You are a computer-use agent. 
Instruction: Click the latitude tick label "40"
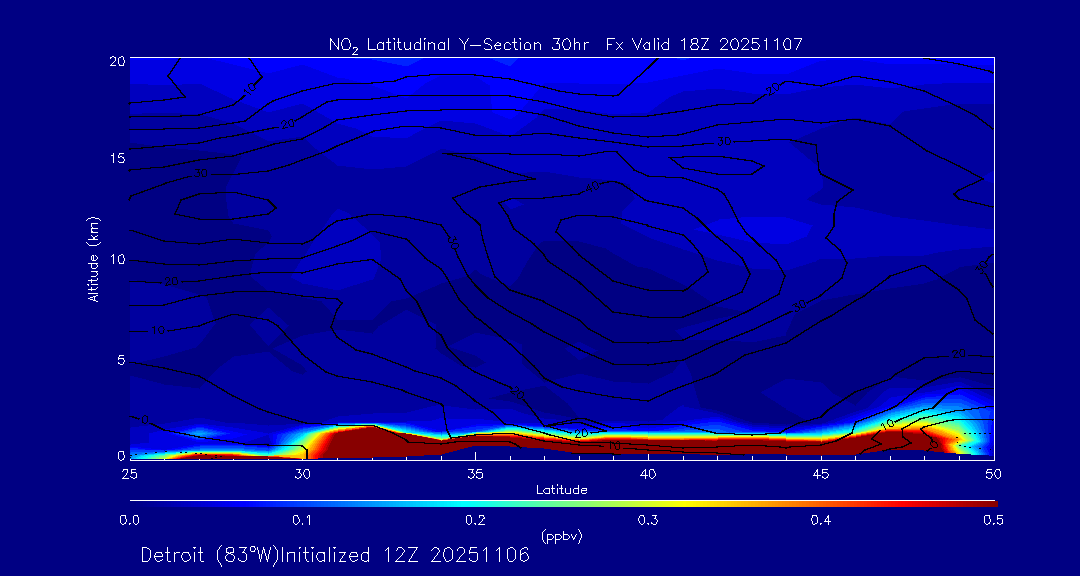tap(648, 473)
